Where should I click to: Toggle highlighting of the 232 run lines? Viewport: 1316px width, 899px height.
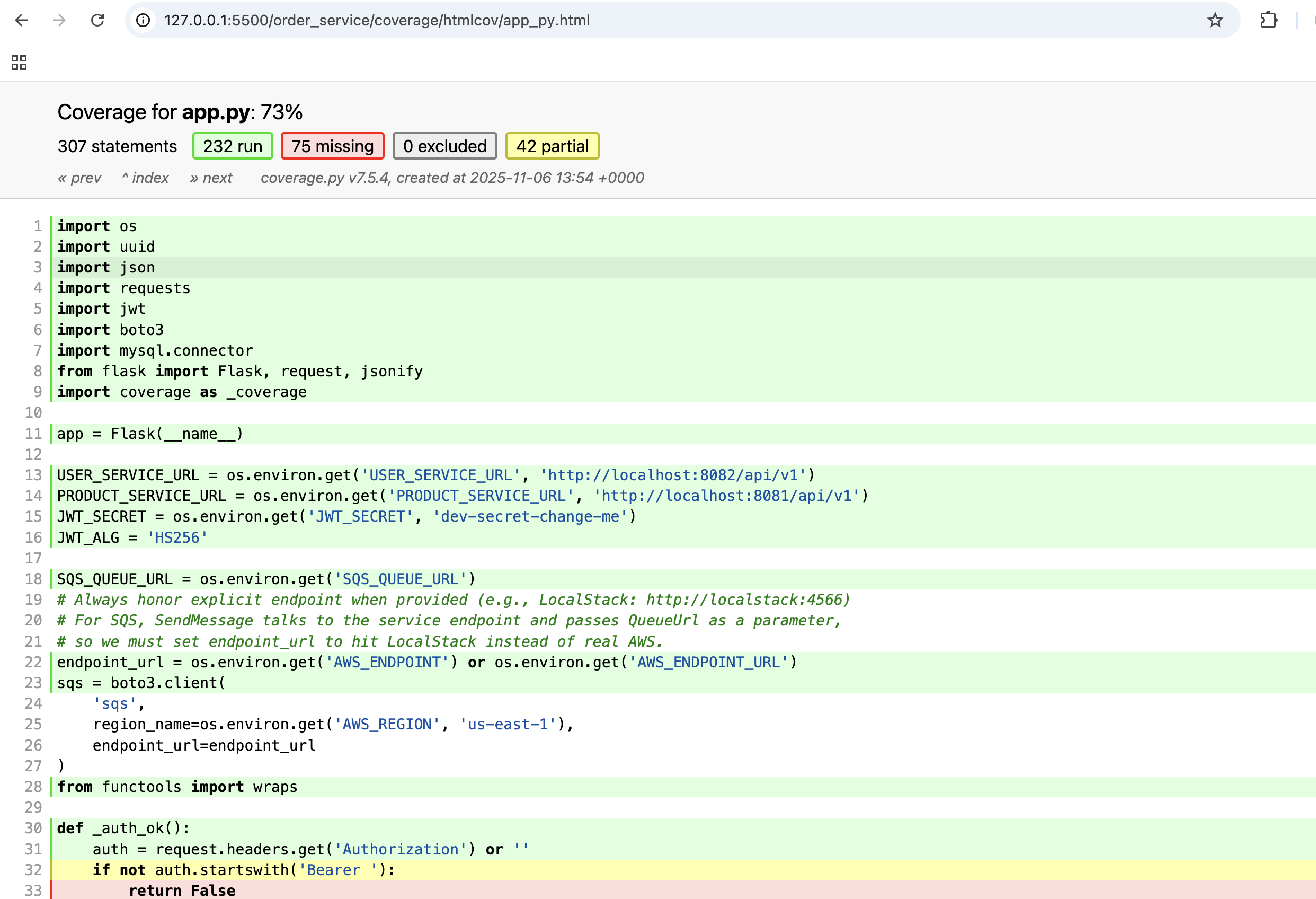click(232, 146)
